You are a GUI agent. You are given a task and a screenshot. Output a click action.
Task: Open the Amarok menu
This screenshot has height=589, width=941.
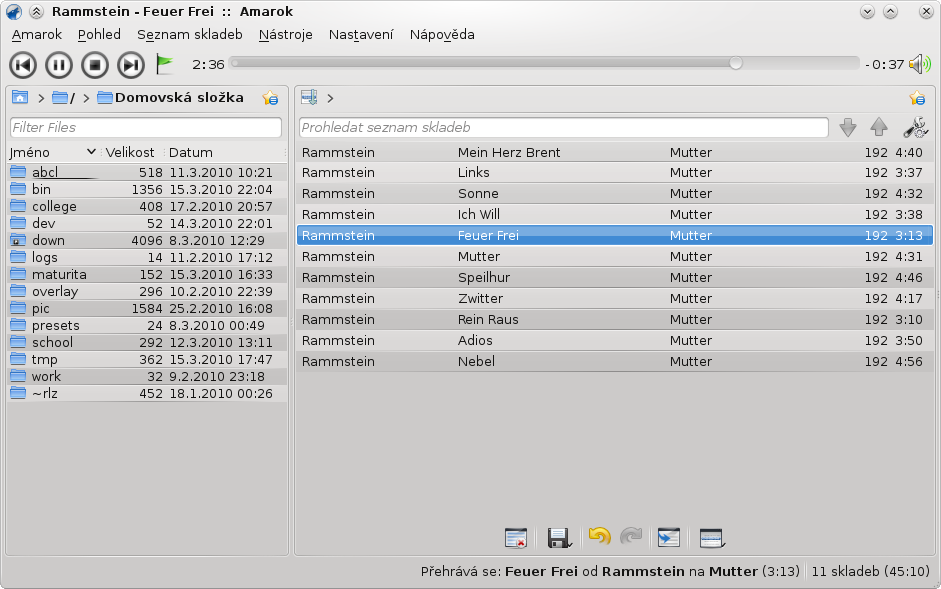(x=37, y=35)
